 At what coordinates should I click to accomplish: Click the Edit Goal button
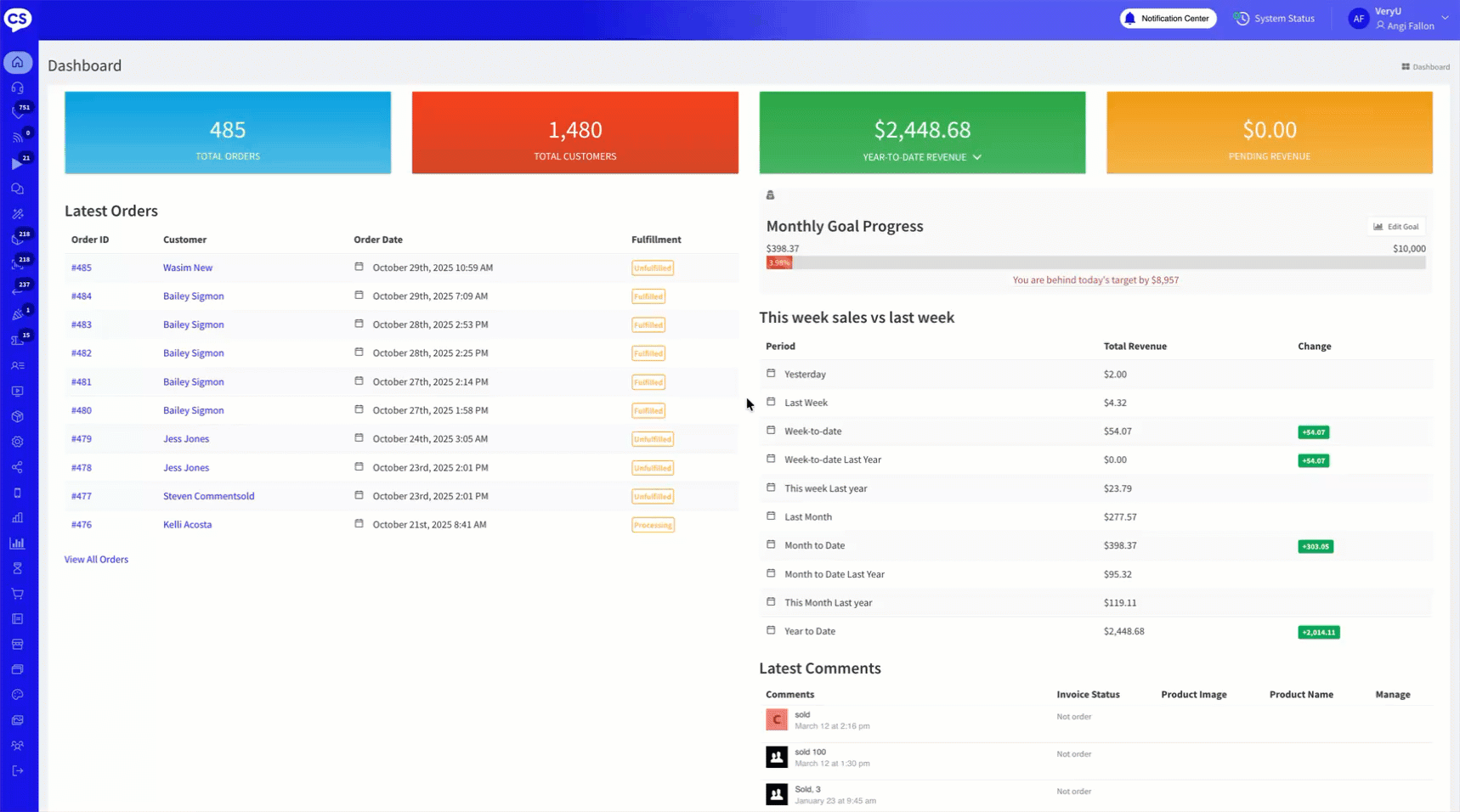(1395, 227)
